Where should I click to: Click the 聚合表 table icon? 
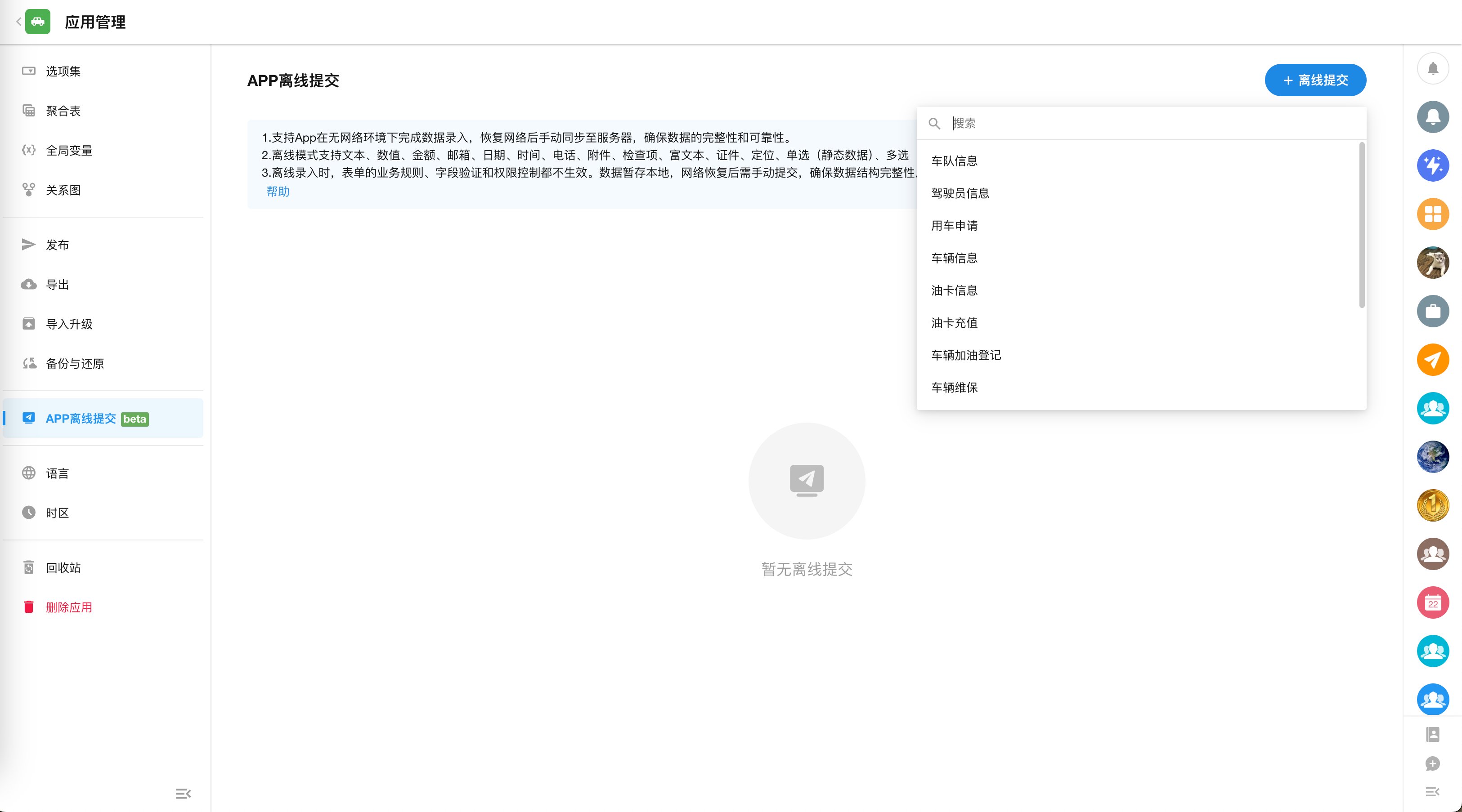(28, 110)
